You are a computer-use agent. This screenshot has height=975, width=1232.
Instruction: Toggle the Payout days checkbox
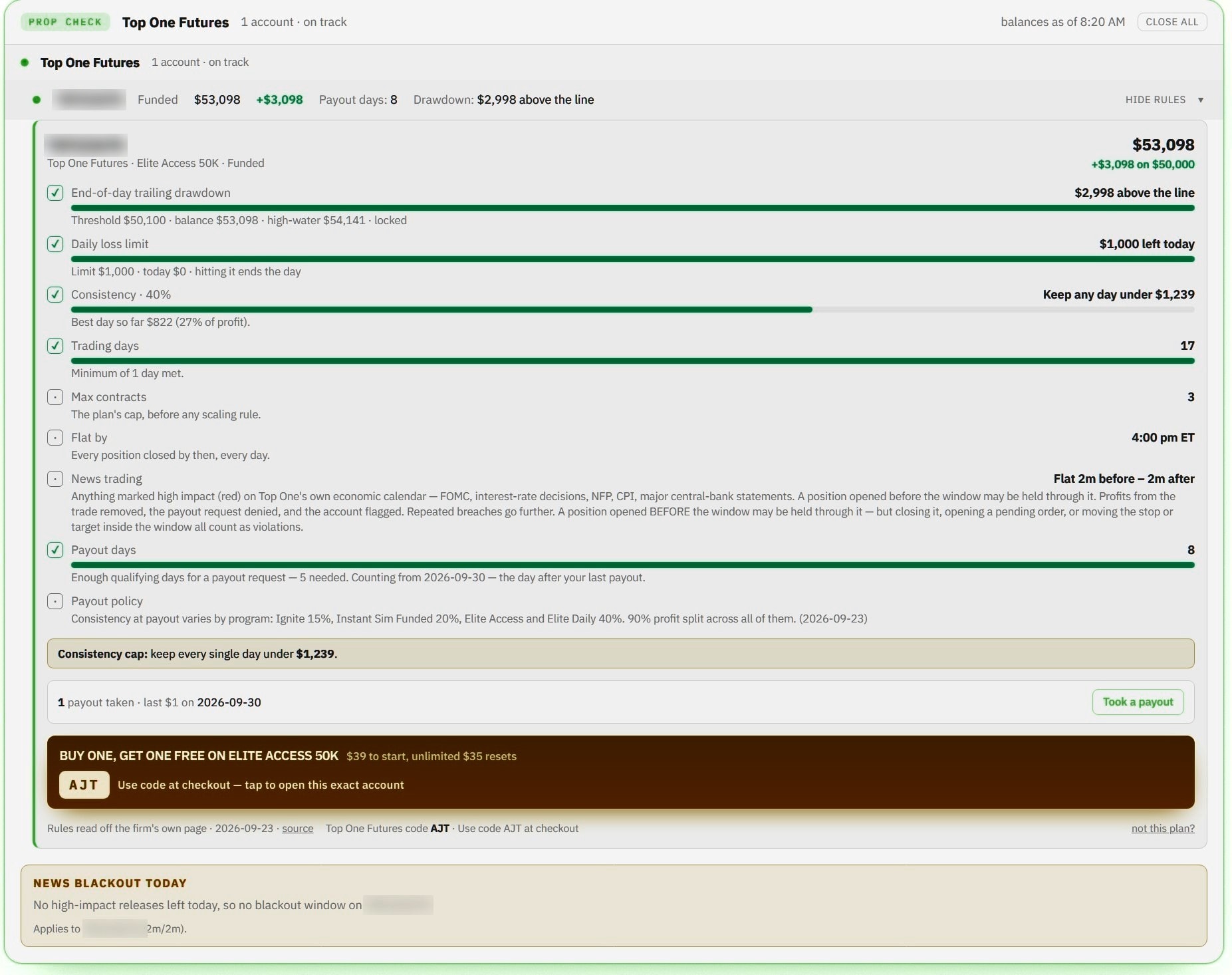click(x=55, y=550)
